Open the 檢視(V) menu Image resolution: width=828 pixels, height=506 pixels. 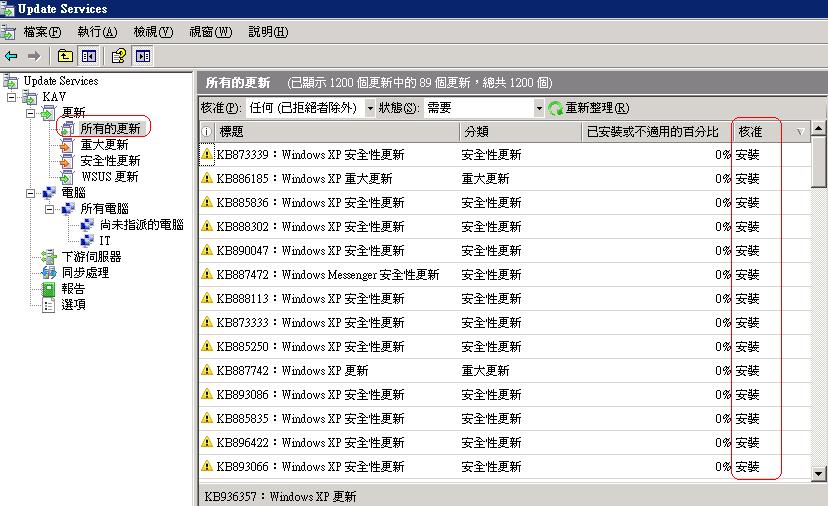pyautogui.click(x=153, y=32)
